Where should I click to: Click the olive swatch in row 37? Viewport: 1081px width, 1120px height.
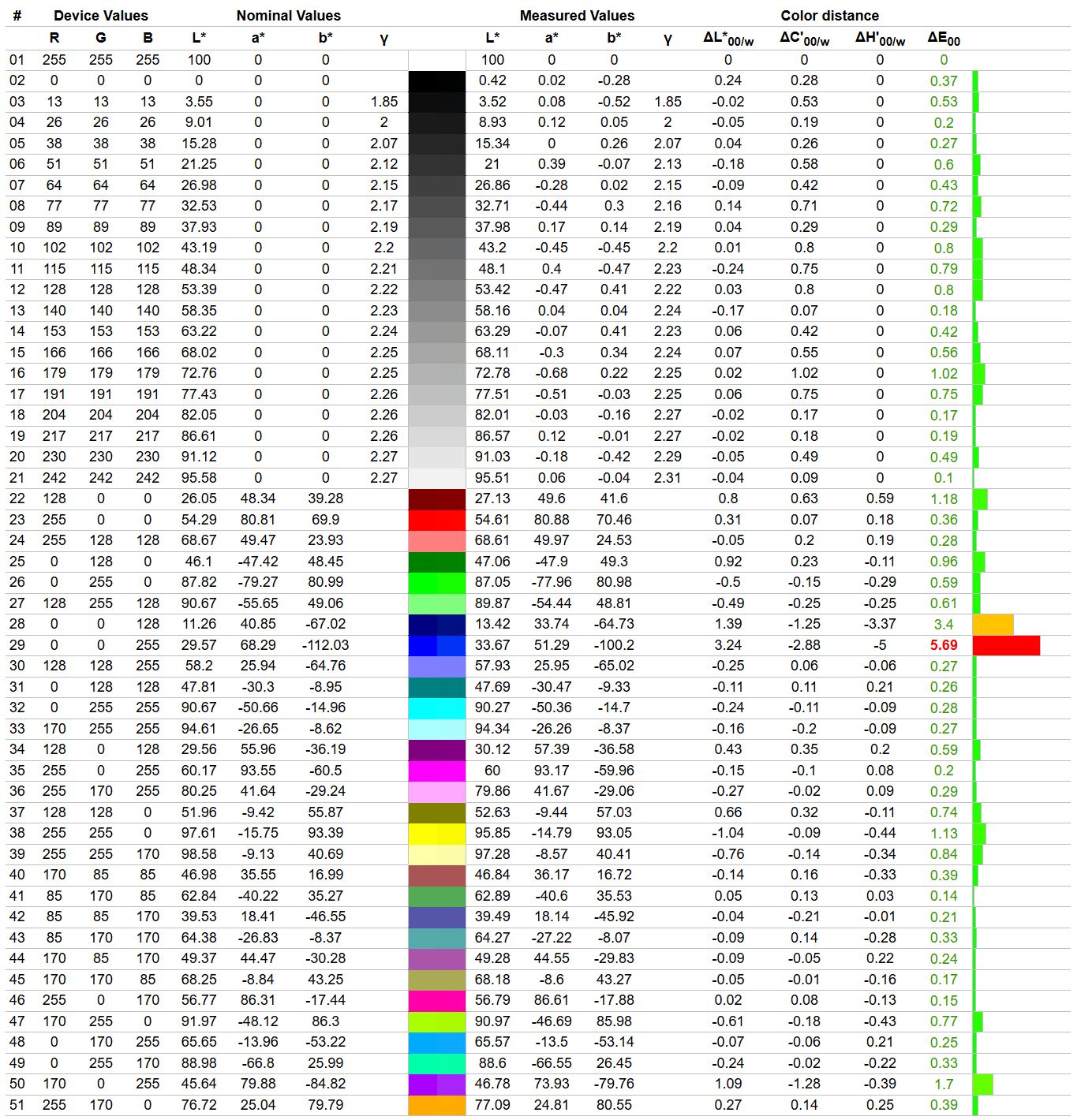436,812
